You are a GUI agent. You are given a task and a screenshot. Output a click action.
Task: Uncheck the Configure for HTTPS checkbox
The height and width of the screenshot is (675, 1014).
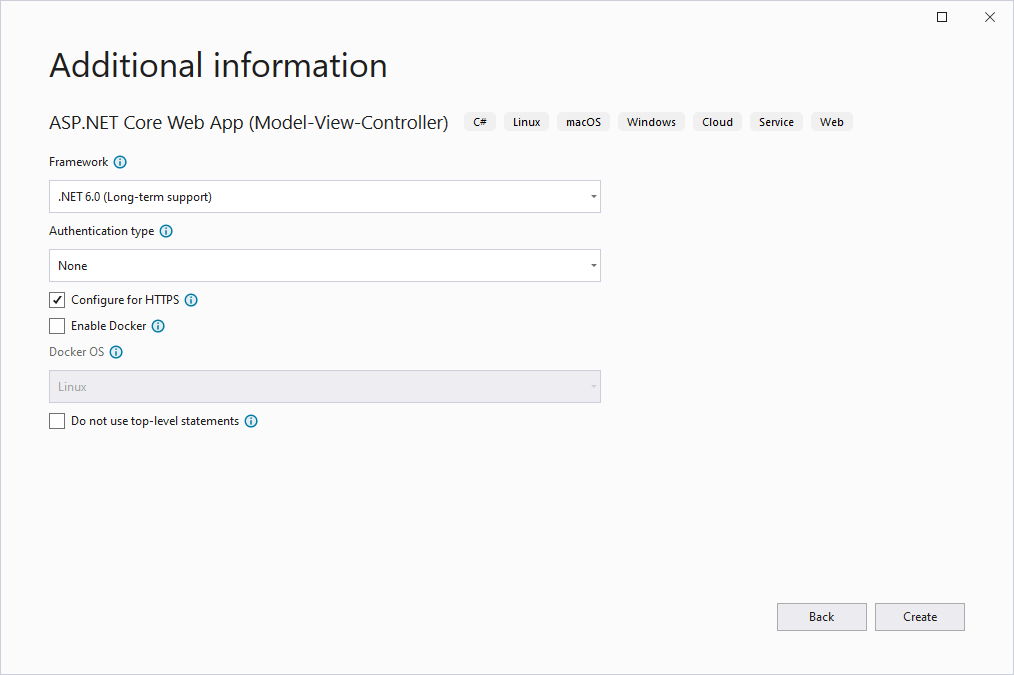point(57,300)
